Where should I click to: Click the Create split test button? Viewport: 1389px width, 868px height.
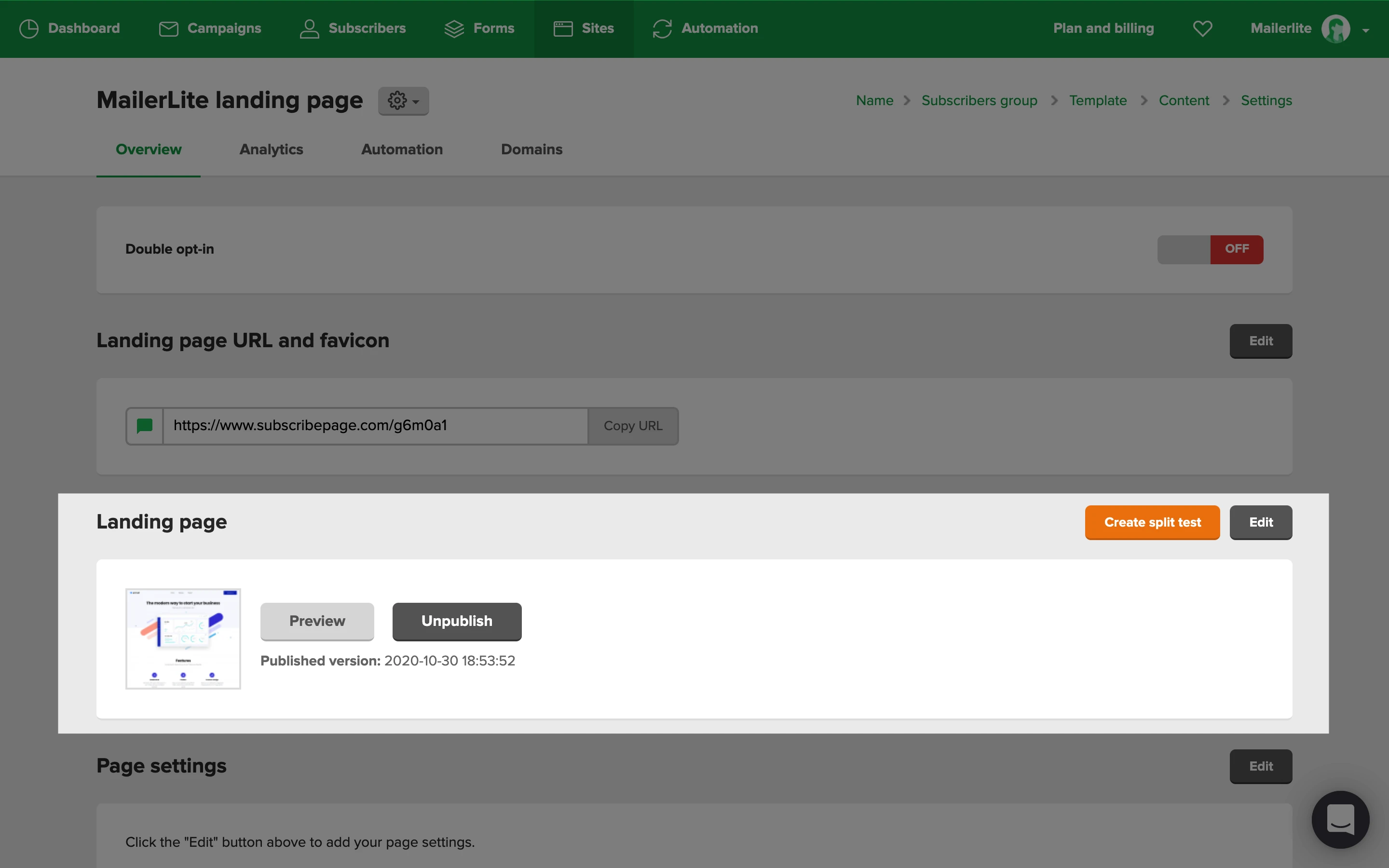[1152, 522]
